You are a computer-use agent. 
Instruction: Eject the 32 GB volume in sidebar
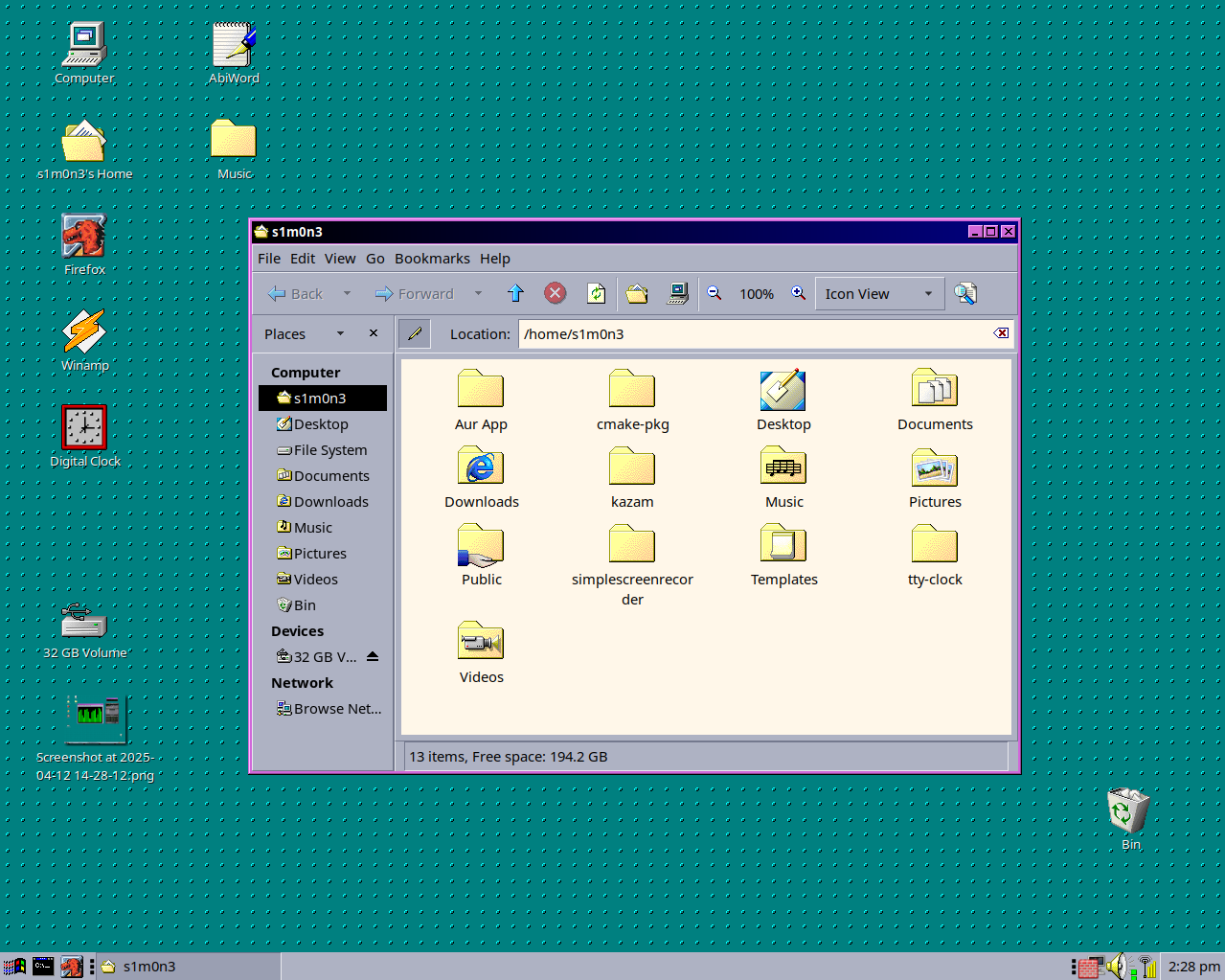pyautogui.click(x=373, y=657)
